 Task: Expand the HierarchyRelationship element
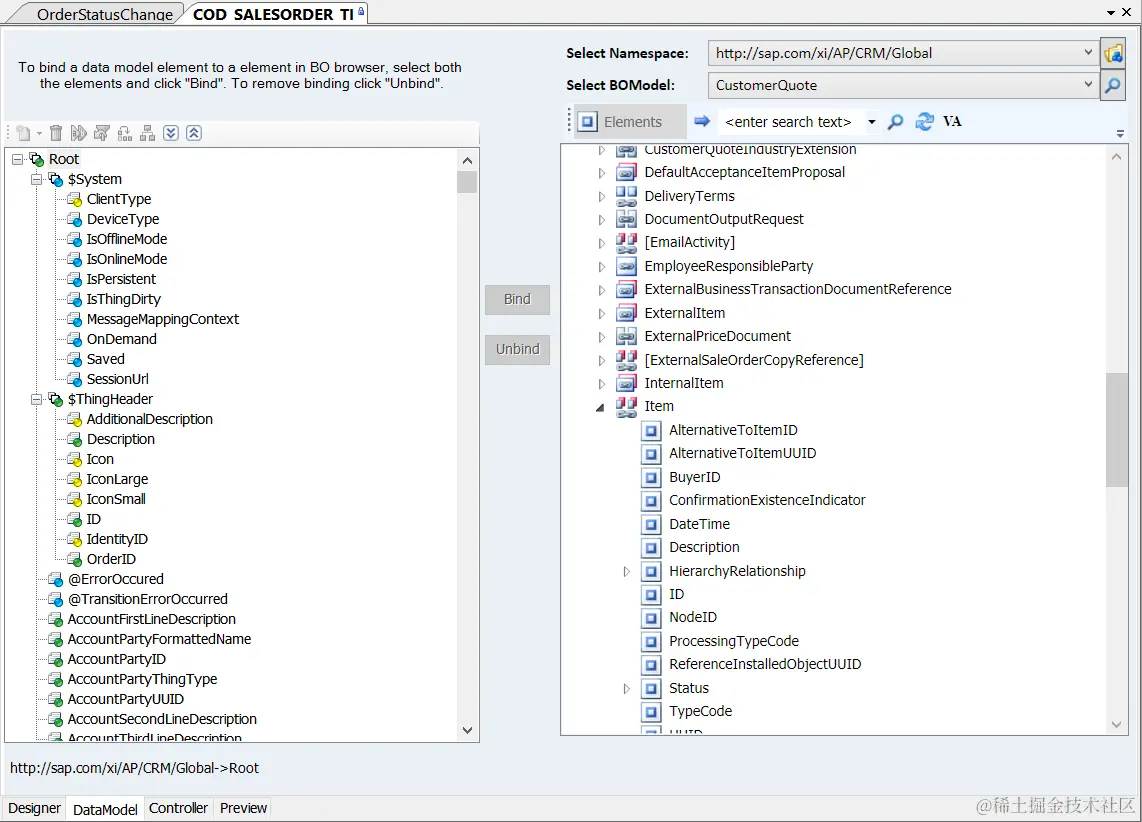pyautogui.click(x=626, y=572)
